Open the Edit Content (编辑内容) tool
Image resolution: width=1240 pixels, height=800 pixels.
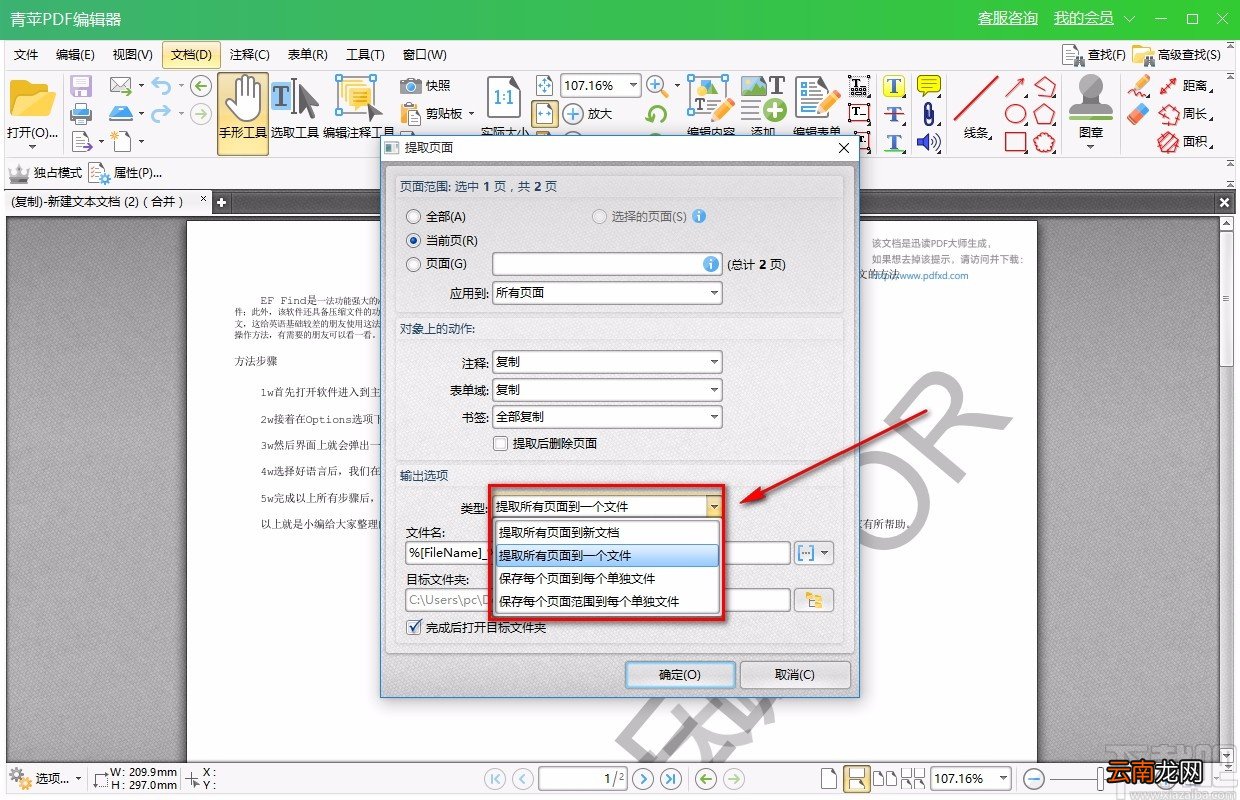711,106
